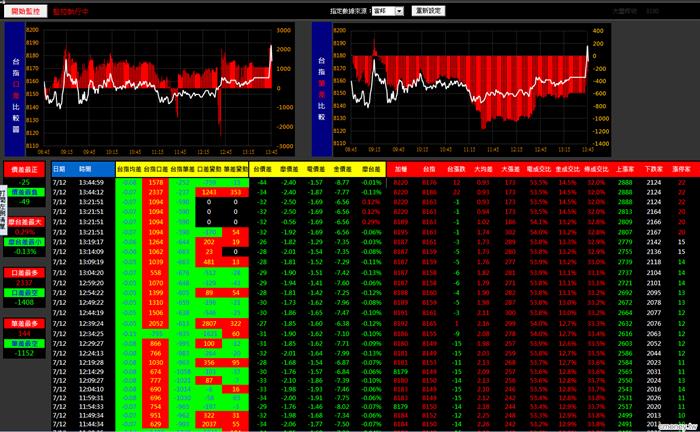The width and height of the screenshot is (700, 432).
Task: Click the 353 cell in 單差變動 column
Action: coord(235,192)
